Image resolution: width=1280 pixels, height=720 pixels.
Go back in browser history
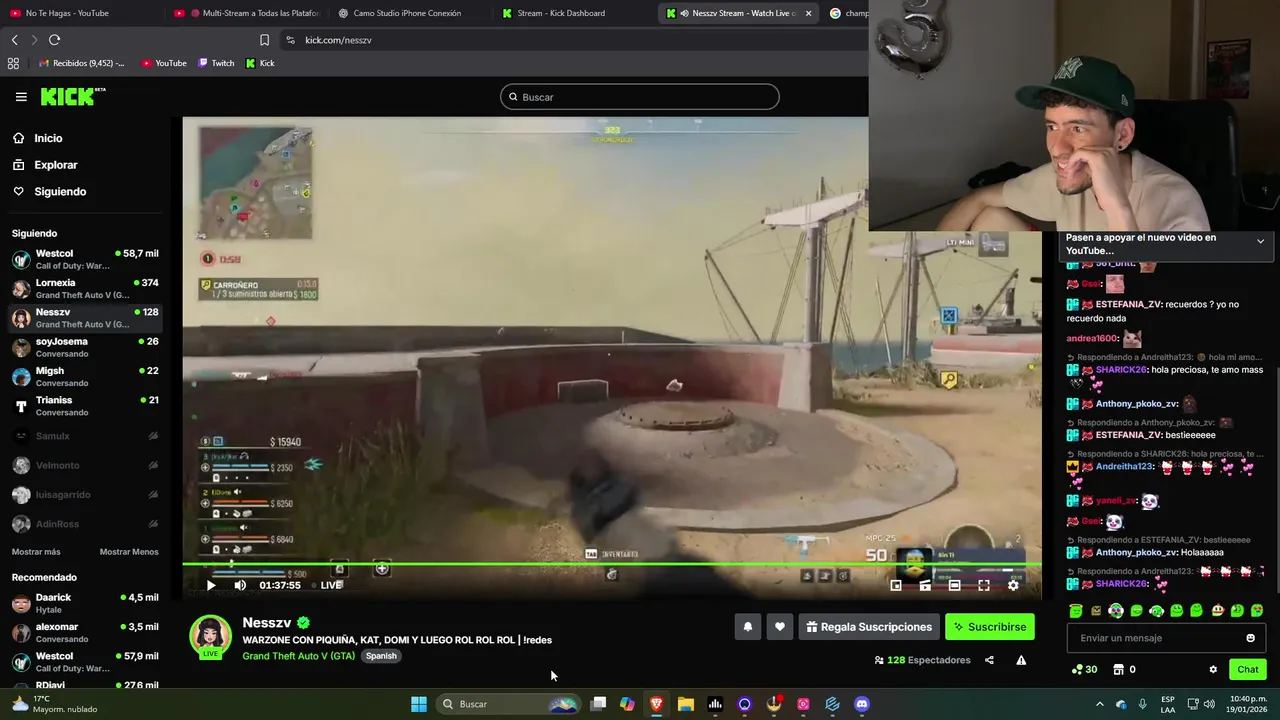[14, 40]
